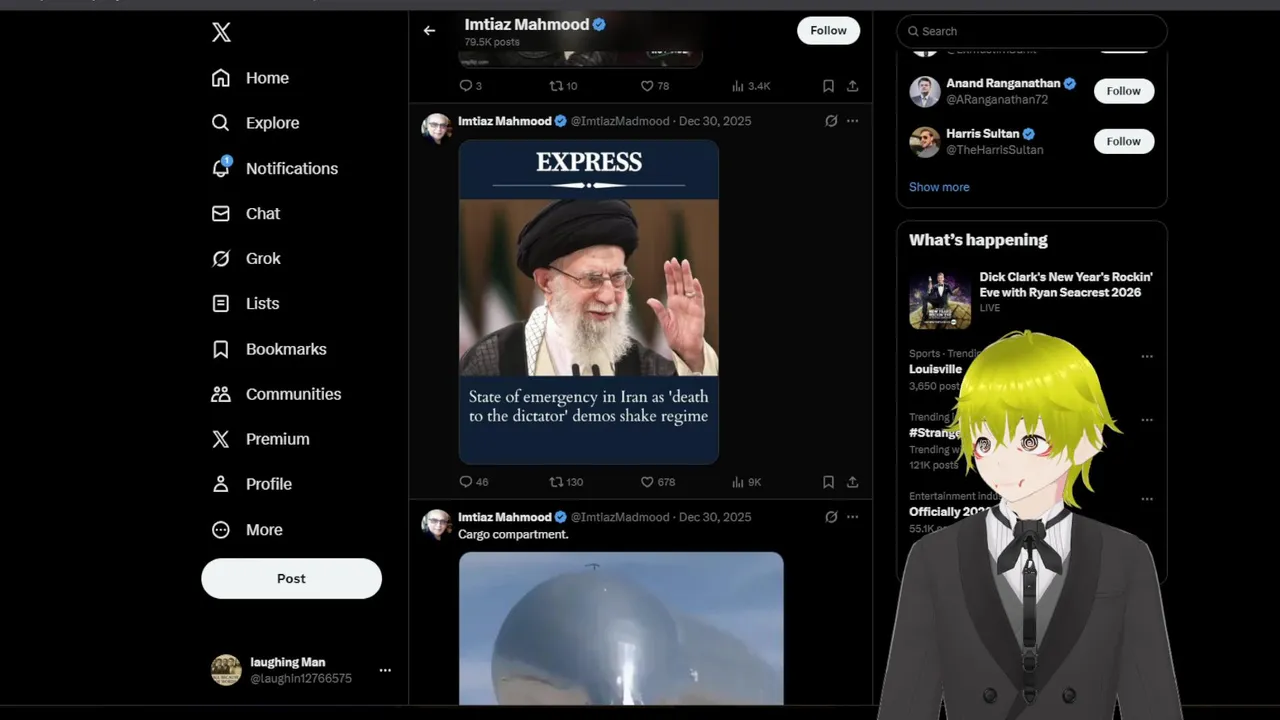1280x720 pixels.
Task: Click the back arrow
Action: [x=429, y=31]
